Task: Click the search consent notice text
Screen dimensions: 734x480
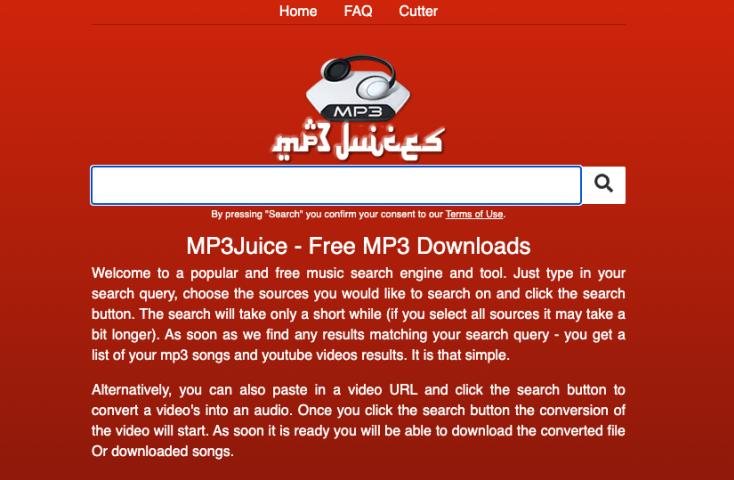Action: click(358, 214)
